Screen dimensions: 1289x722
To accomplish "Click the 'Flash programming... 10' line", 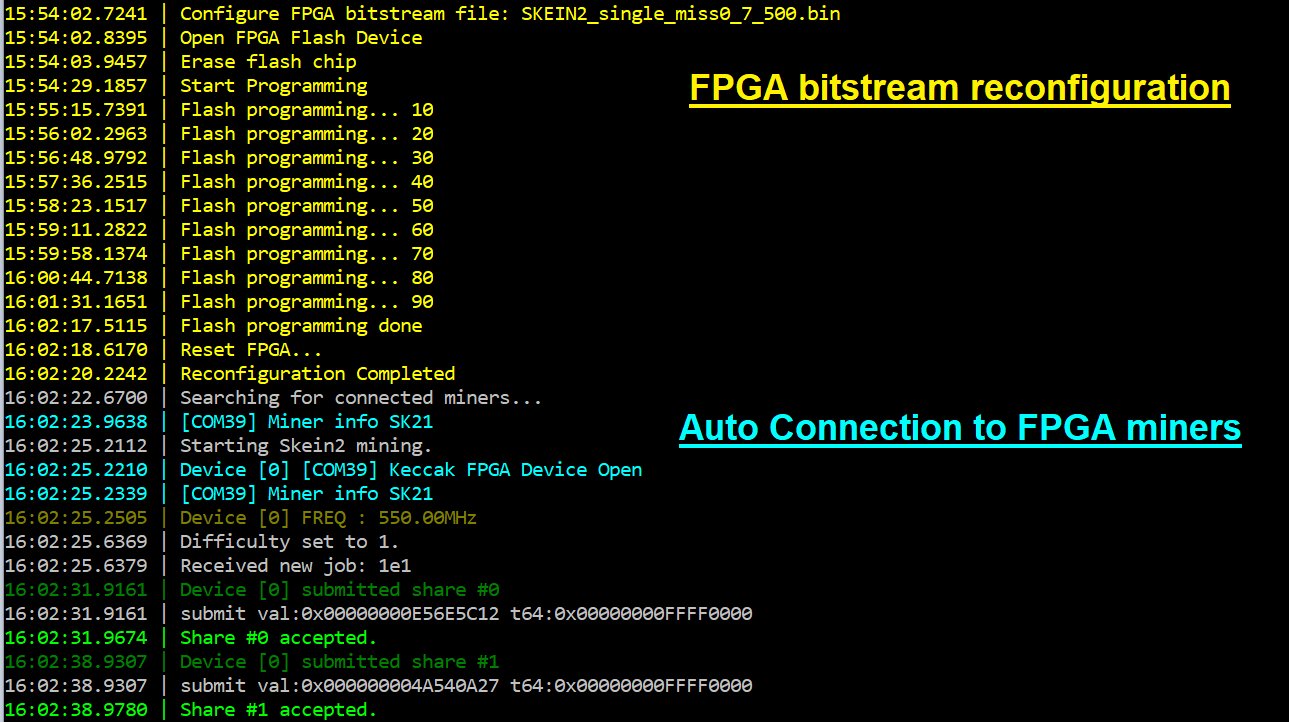I will [x=219, y=110].
